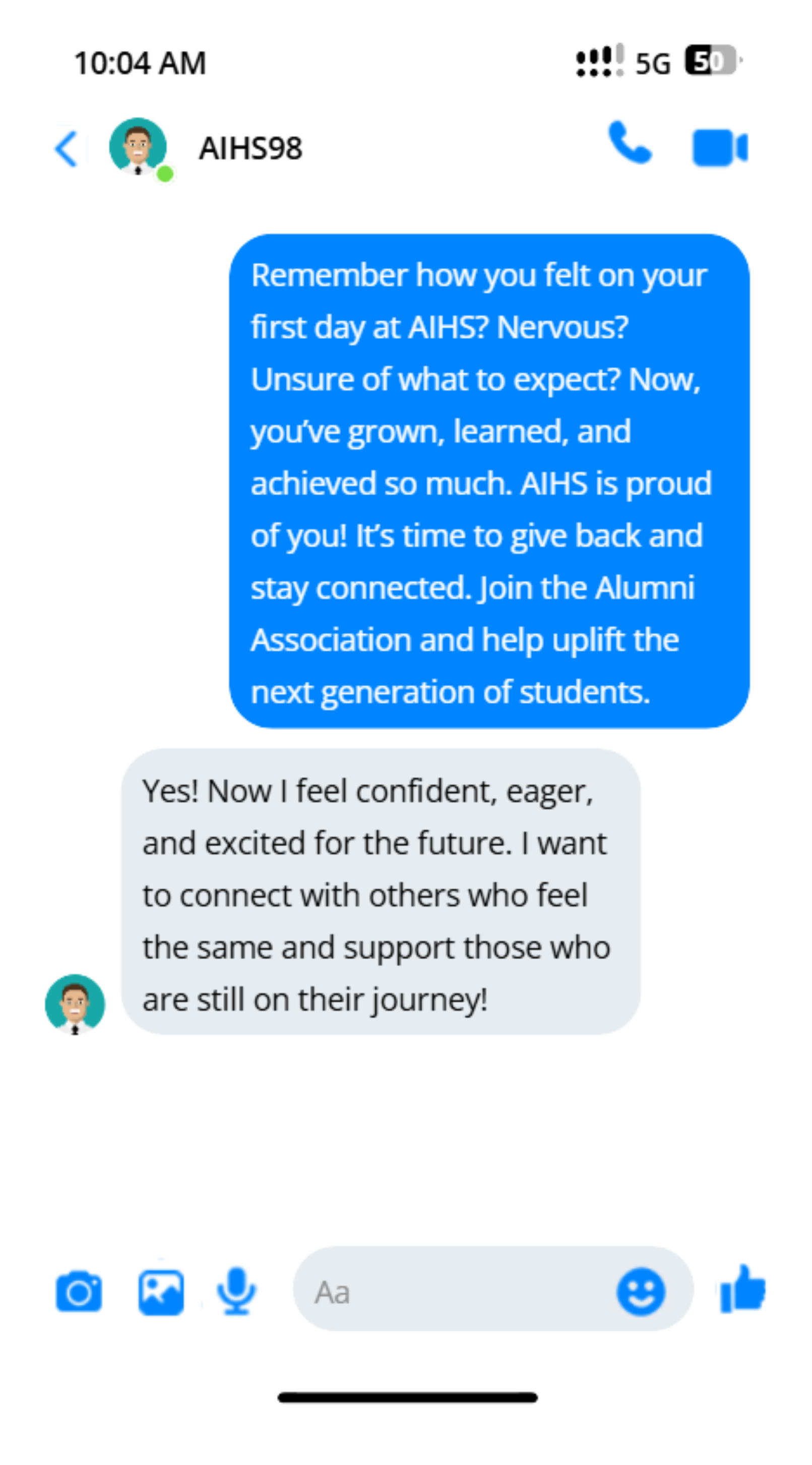
Task: Click the Aa message input field
Action: click(455, 1292)
